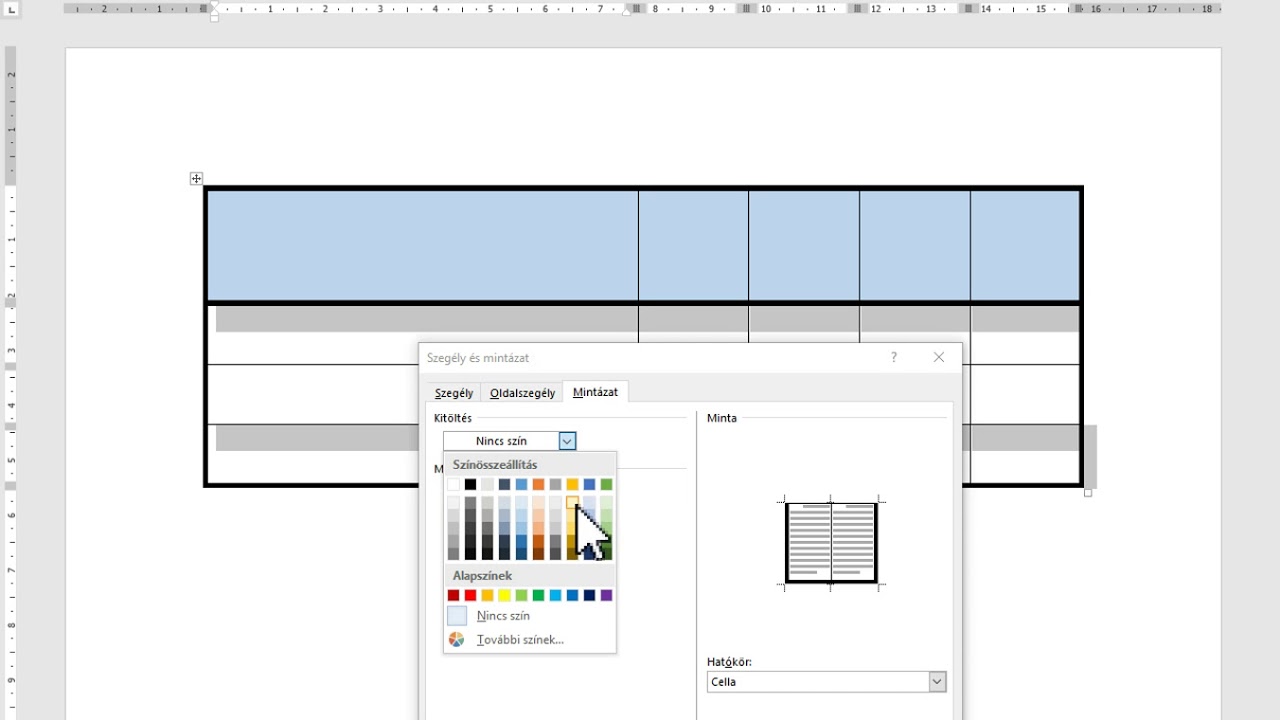Select light green in Alapszínek
This screenshot has height=720, width=1280.
[522, 595]
